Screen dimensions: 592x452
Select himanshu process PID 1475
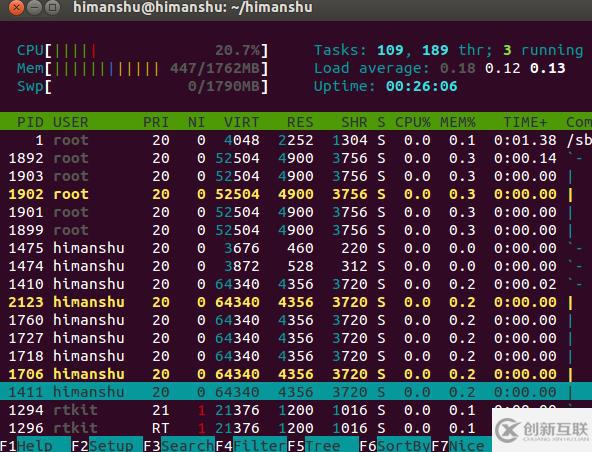tap(296, 248)
